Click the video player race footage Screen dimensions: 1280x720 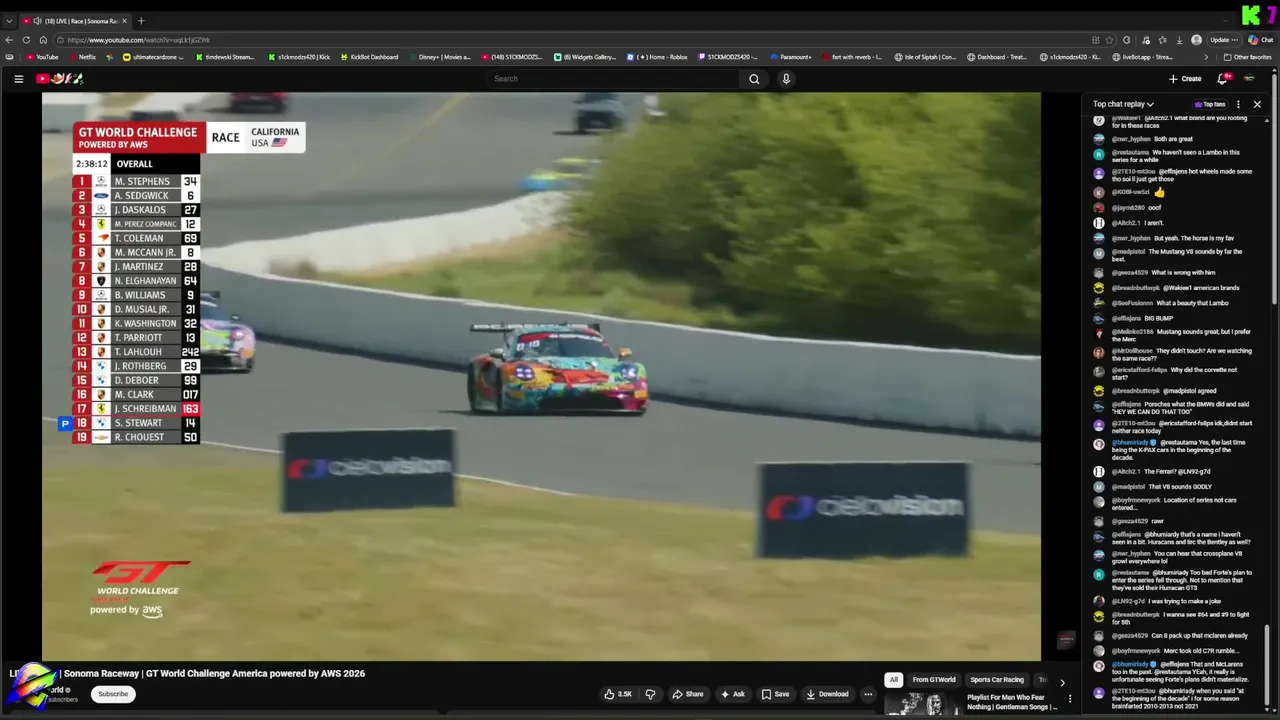coord(541,377)
